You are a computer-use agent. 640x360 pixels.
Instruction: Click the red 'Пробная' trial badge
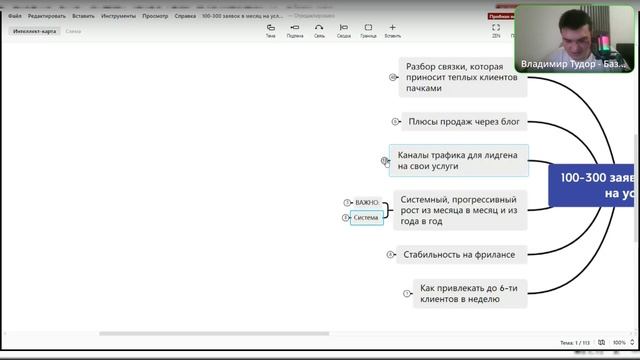pos(501,16)
